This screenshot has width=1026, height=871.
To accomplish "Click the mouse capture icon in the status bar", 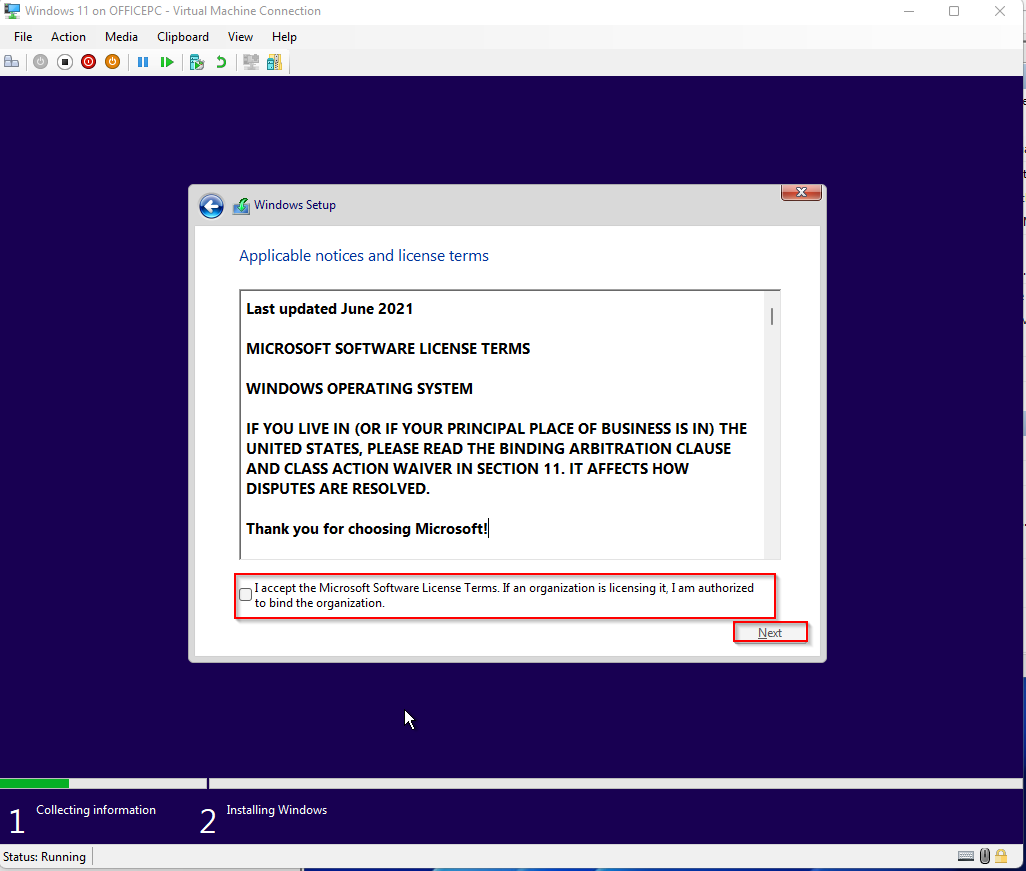I will 984,856.
